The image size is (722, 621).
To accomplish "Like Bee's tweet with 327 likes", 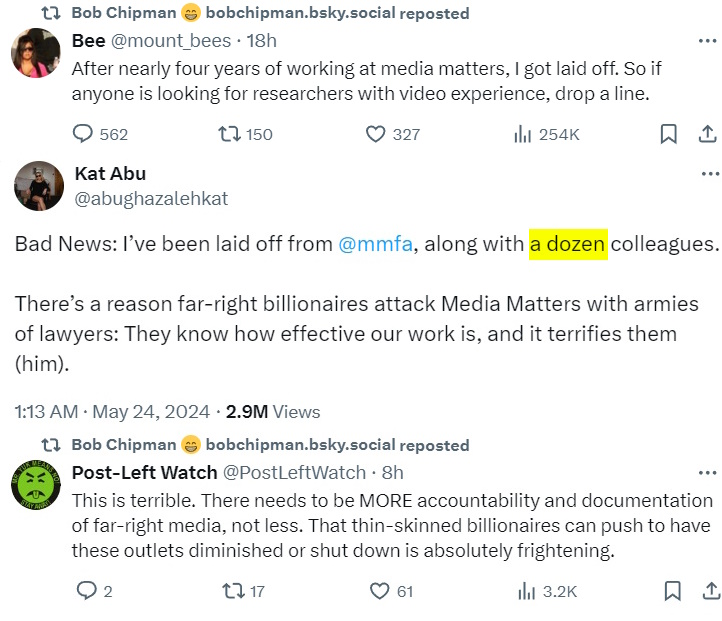I will coord(376,134).
